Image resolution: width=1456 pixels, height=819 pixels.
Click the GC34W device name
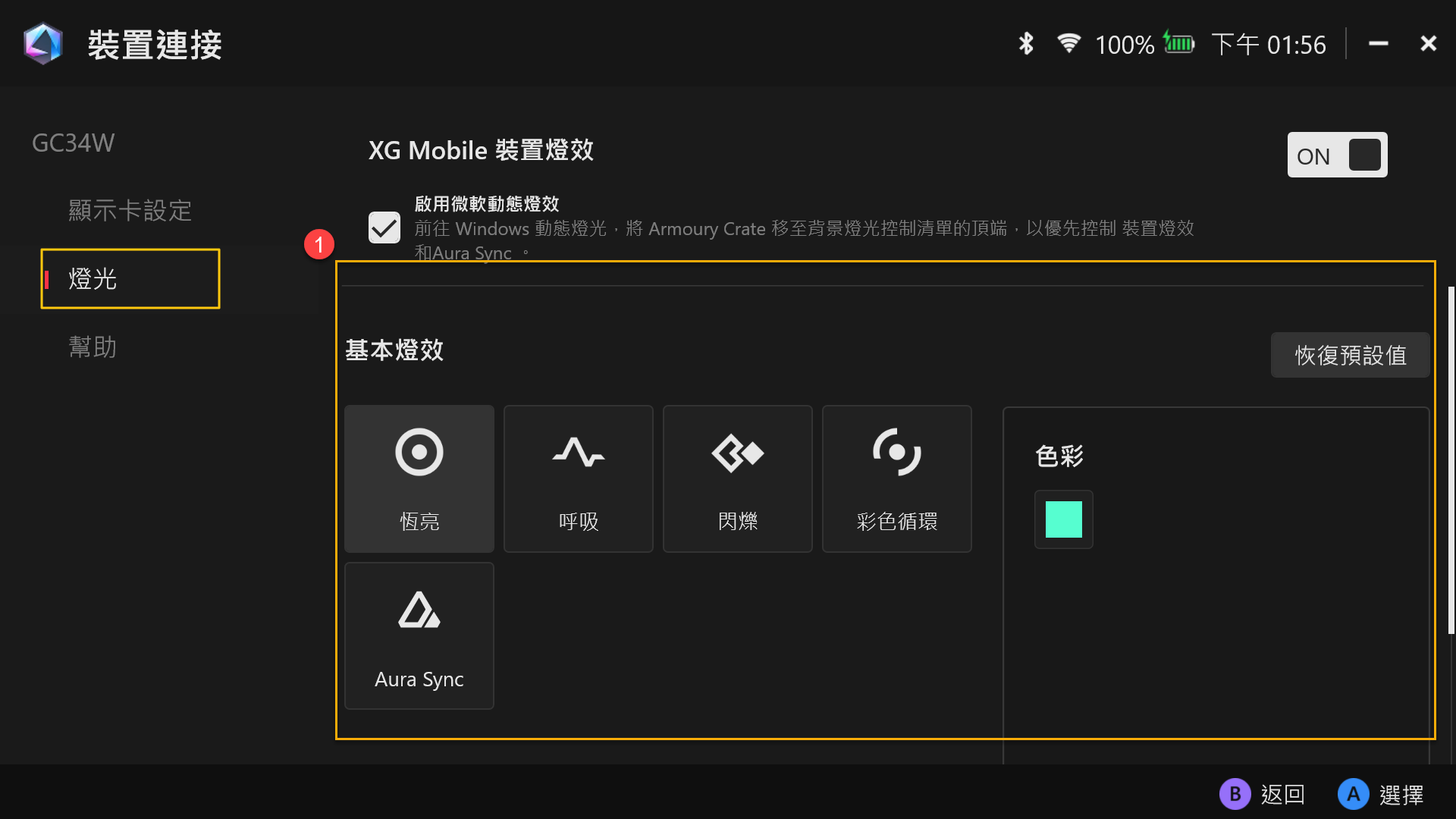pos(74,143)
